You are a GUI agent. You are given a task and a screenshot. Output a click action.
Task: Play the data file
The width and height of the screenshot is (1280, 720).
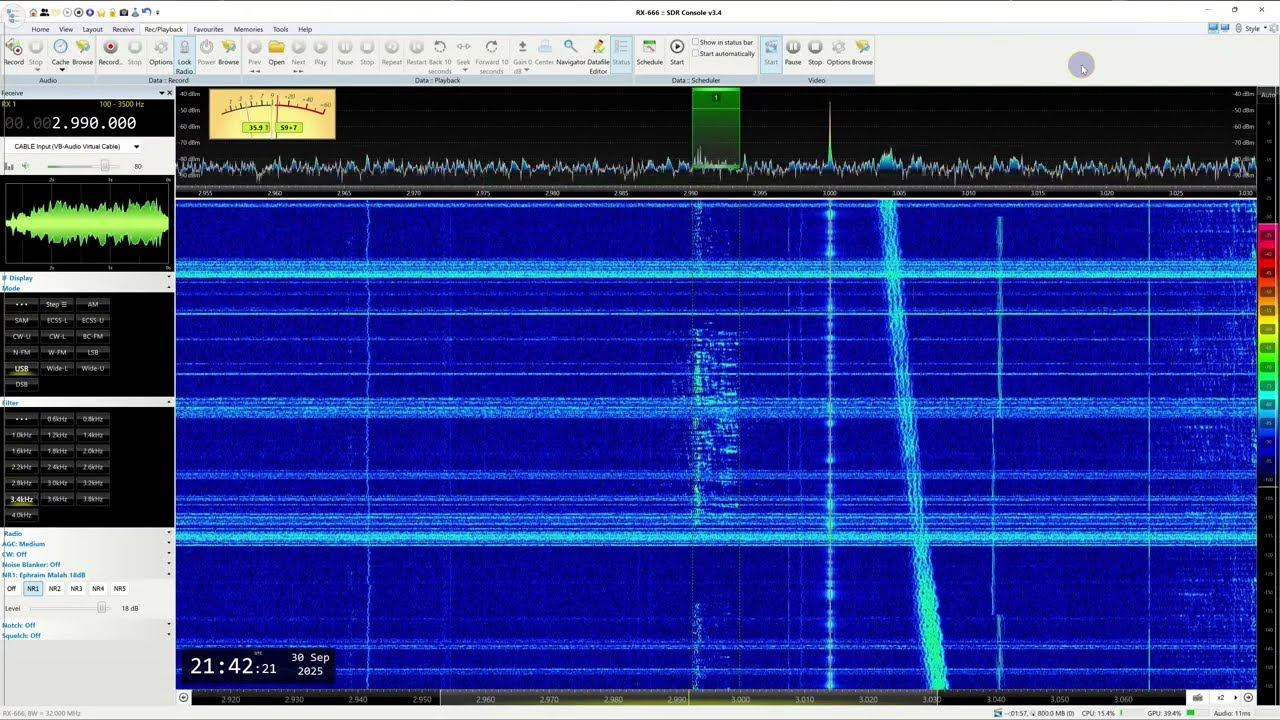point(320,52)
